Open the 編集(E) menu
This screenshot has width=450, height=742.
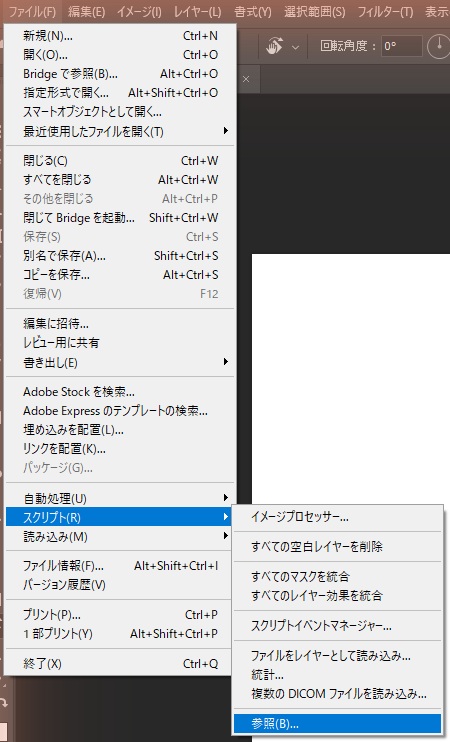click(x=86, y=11)
